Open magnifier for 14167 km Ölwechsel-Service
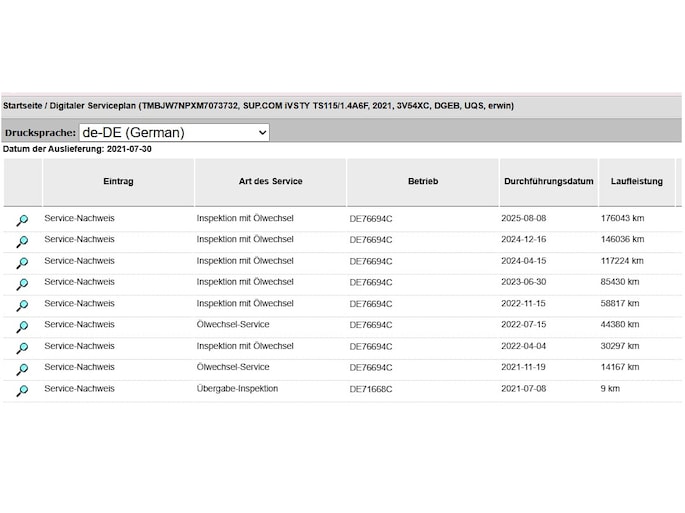 (22, 369)
